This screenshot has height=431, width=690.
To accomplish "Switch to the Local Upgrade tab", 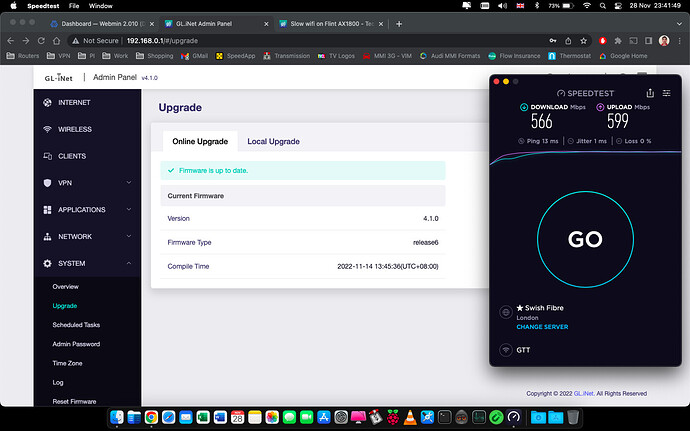I will coord(273,141).
